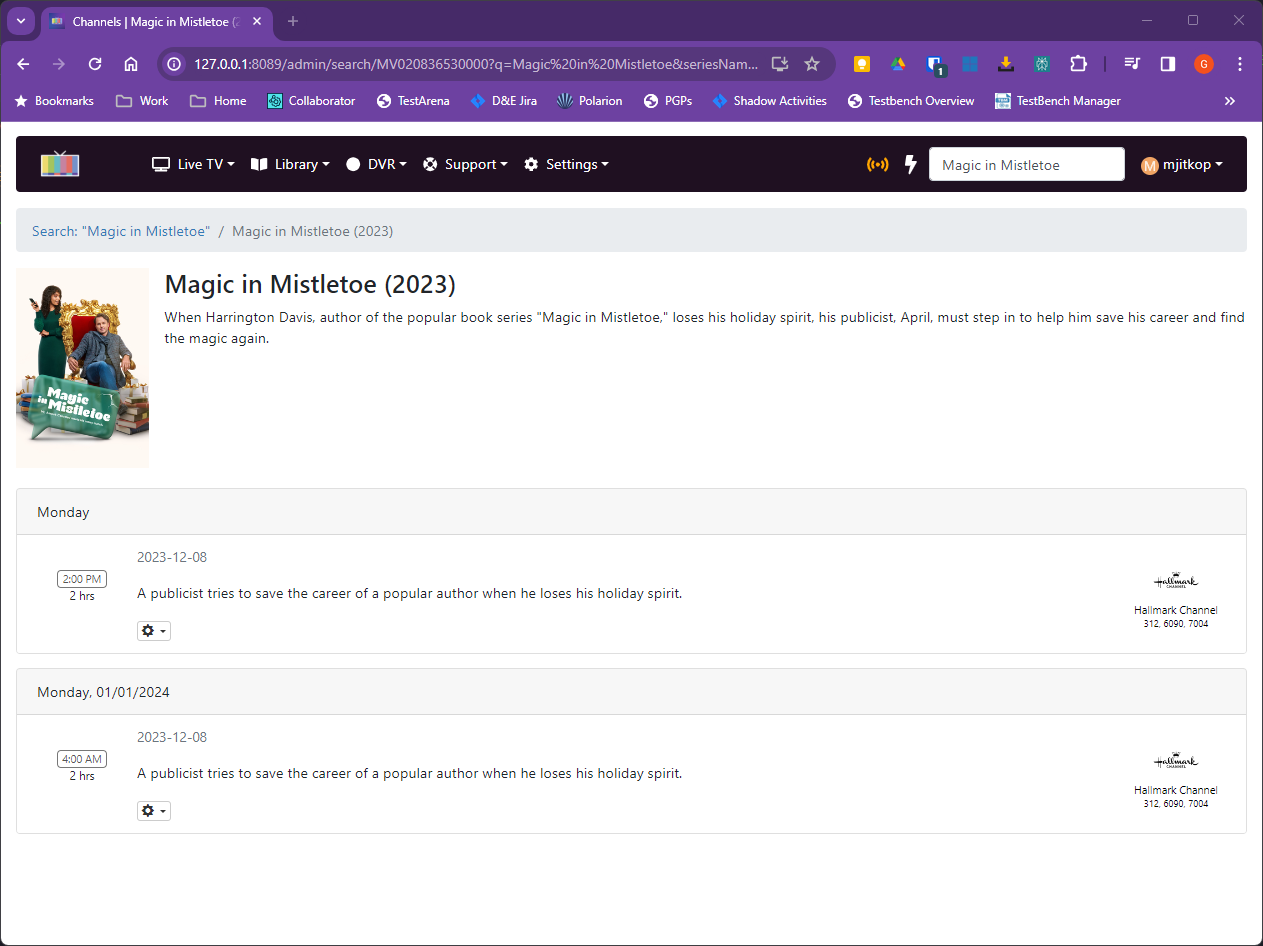This screenshot has height=946, width=1263.
Task: Open the browser side panel icon
Action: [1167, 64]
